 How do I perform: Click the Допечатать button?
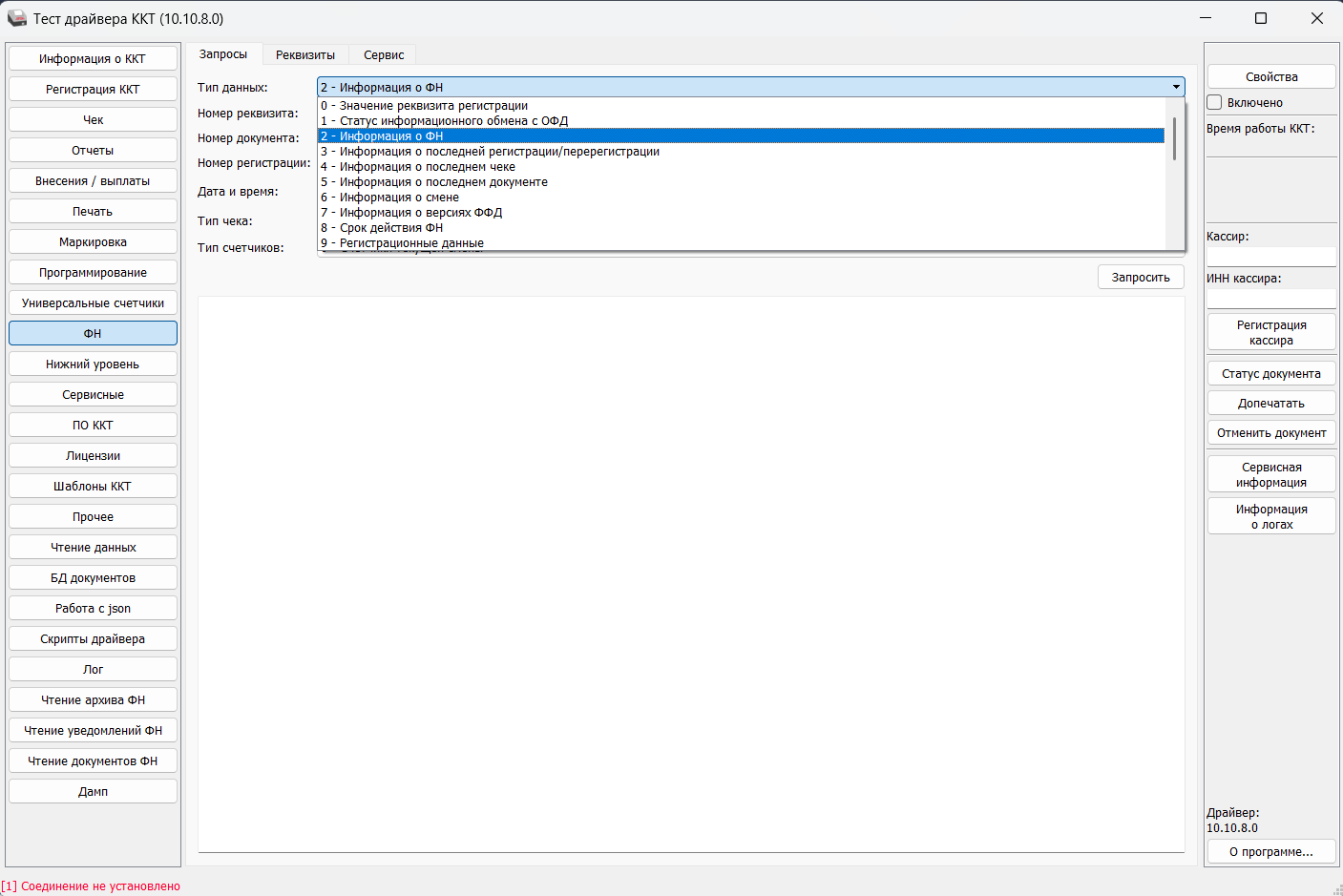[x=1271, y=403]
